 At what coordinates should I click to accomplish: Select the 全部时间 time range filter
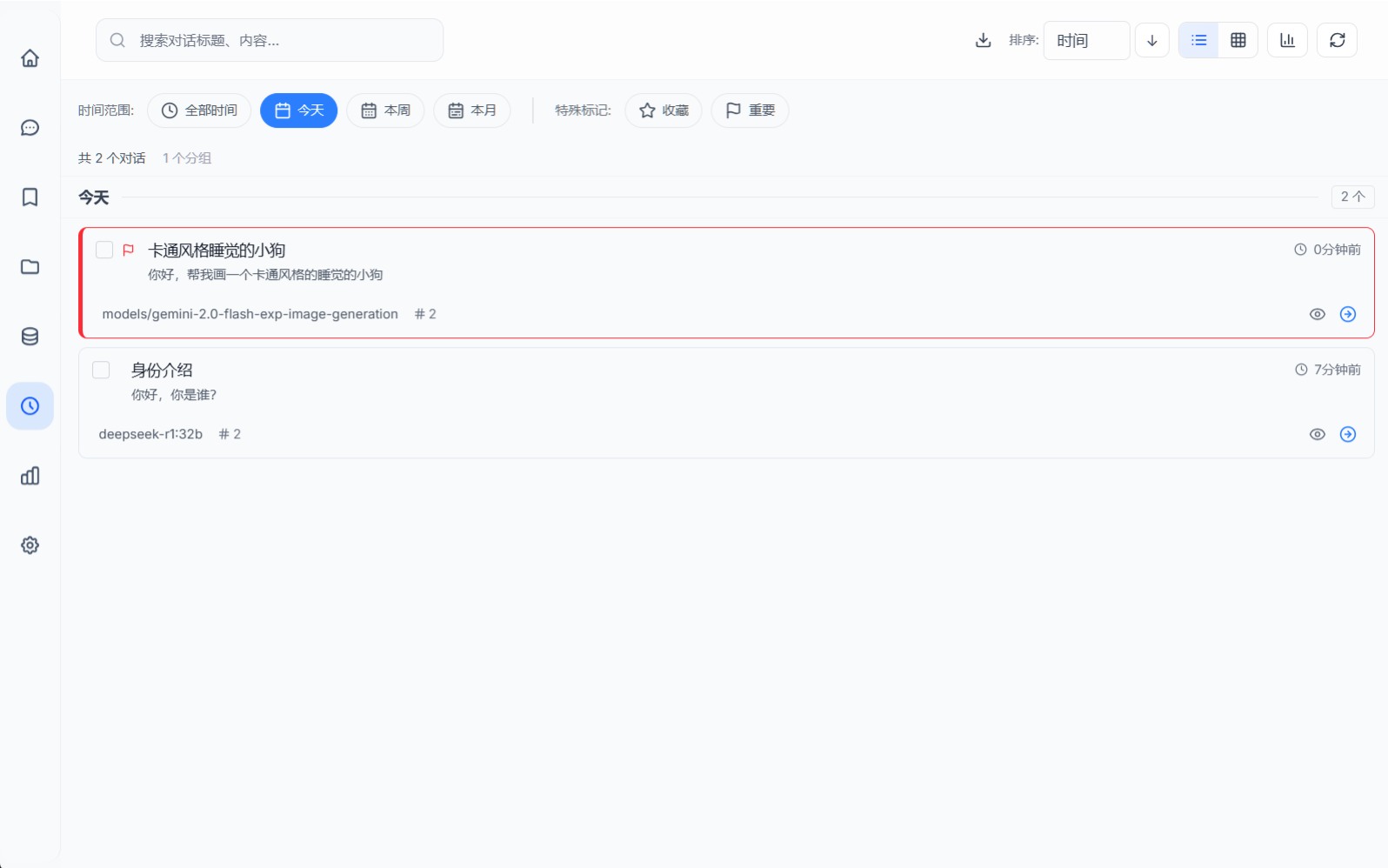pos(199,110)
